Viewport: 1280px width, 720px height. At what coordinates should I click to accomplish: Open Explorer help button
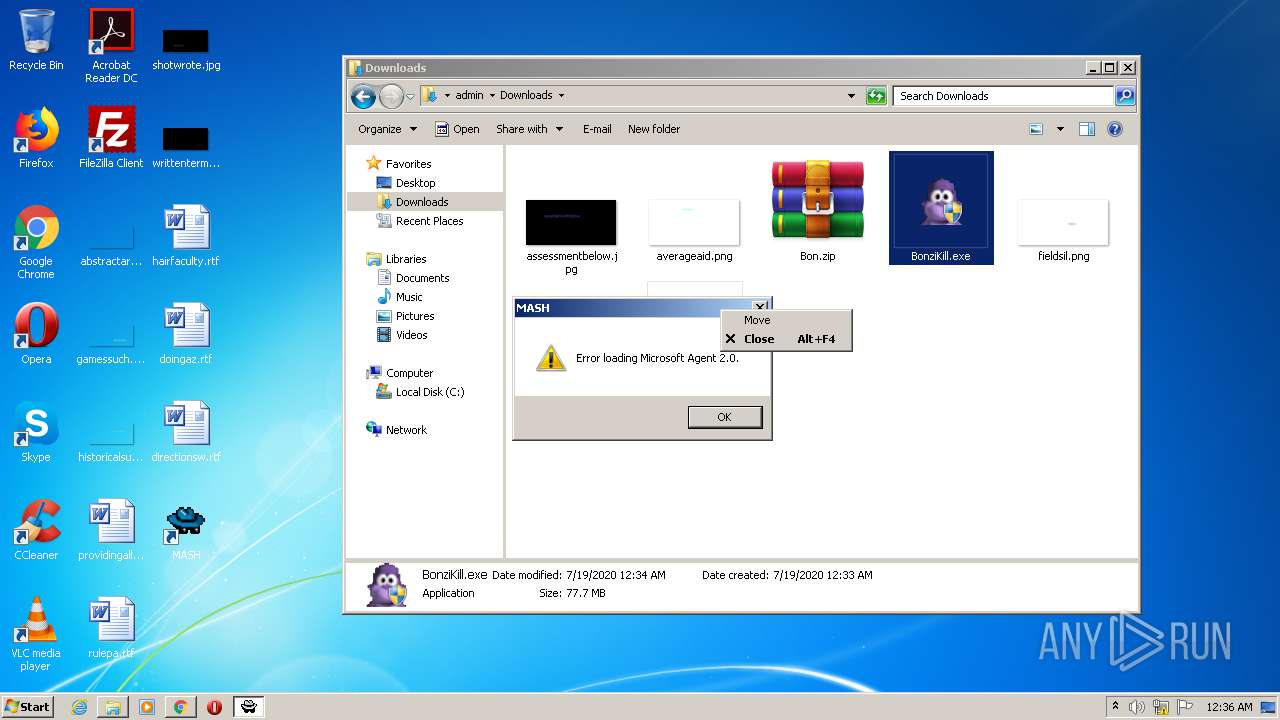(x=1115, y=129)
